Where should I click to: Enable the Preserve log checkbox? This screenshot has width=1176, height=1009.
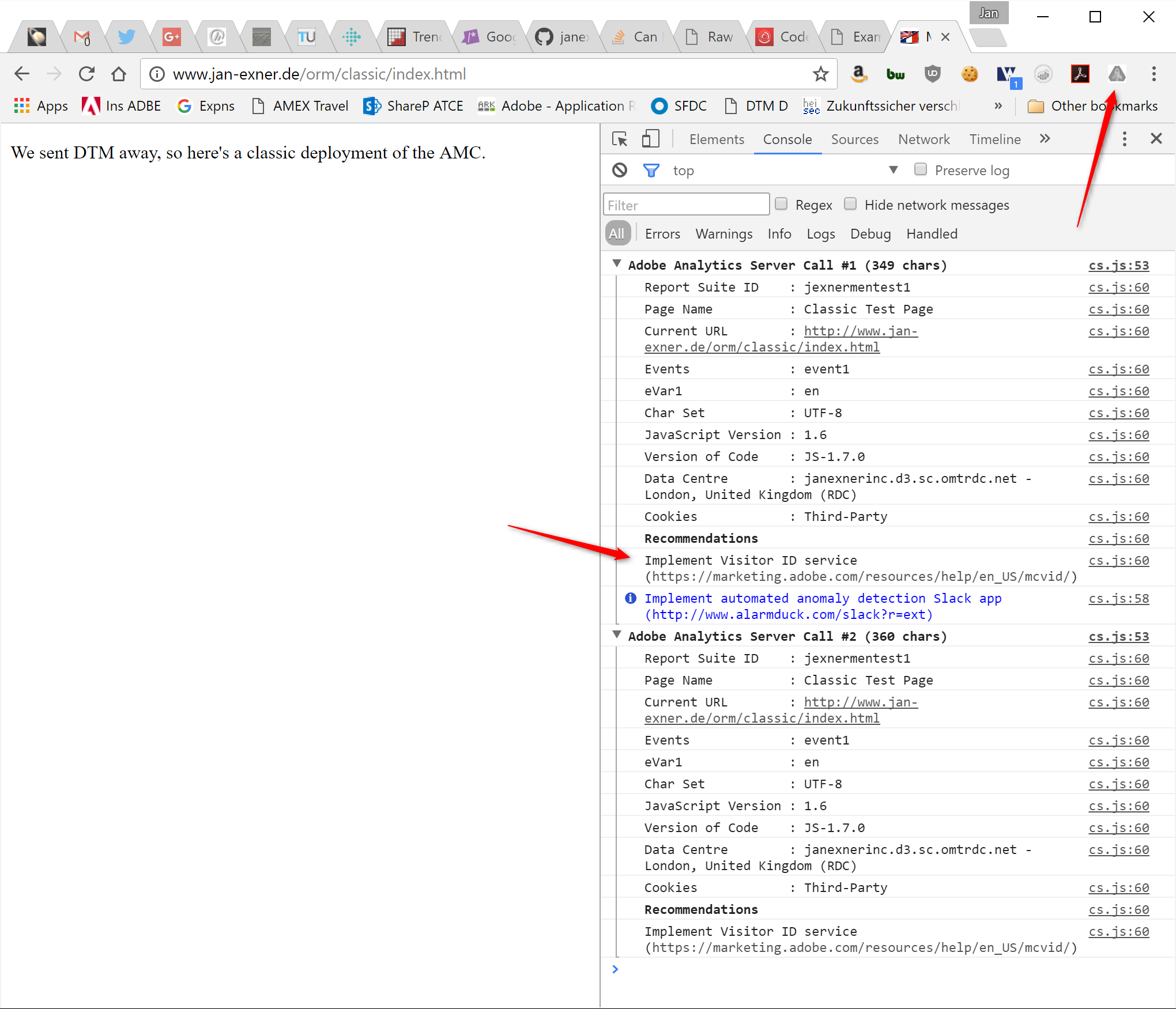pyautogui.click(x=921, y=169)
